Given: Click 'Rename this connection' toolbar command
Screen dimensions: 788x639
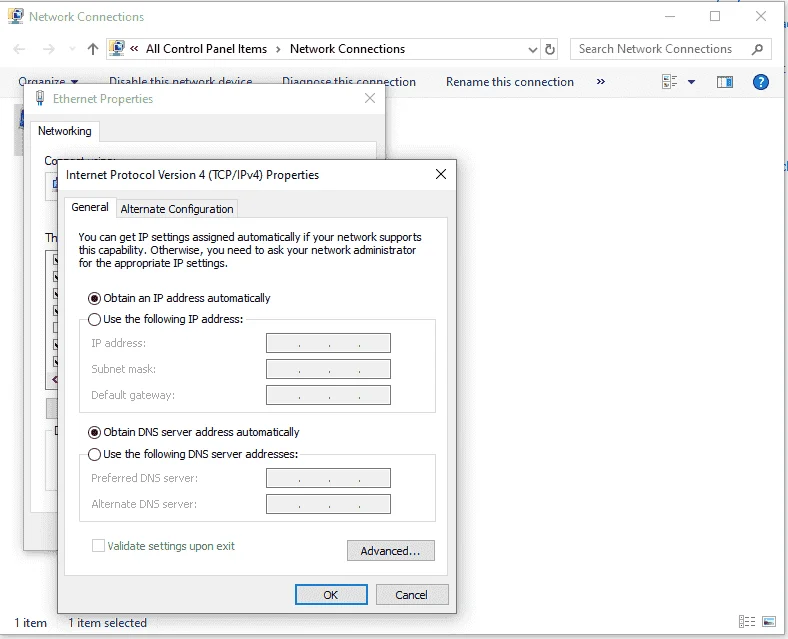Looking at the screenshot, I should click(x=510, y=82).
